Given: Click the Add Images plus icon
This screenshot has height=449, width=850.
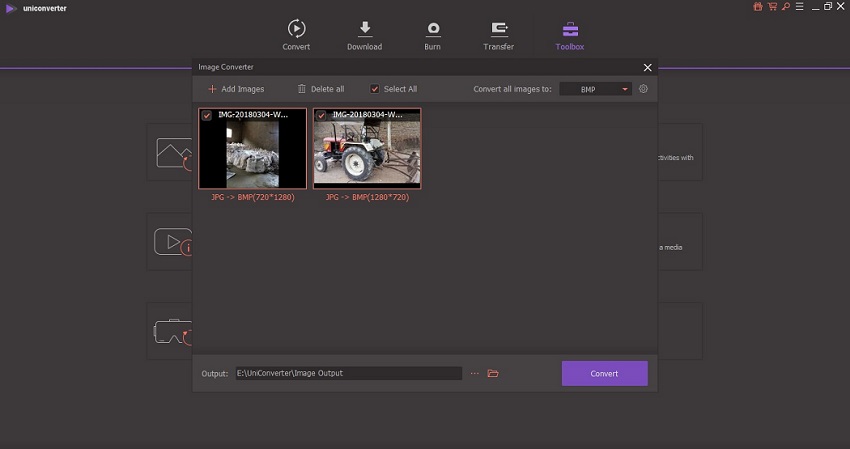Looking at the screenshot, I should coord(212,89).
